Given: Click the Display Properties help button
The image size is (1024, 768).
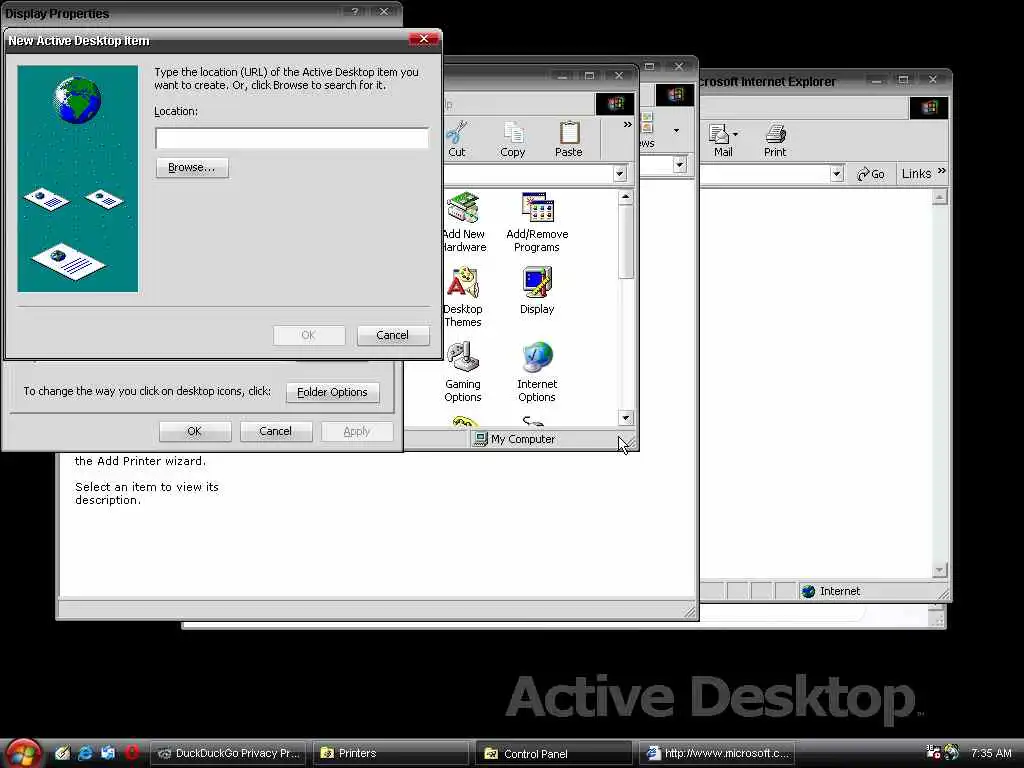Looking at the screenshot, I should click(355, 11).
